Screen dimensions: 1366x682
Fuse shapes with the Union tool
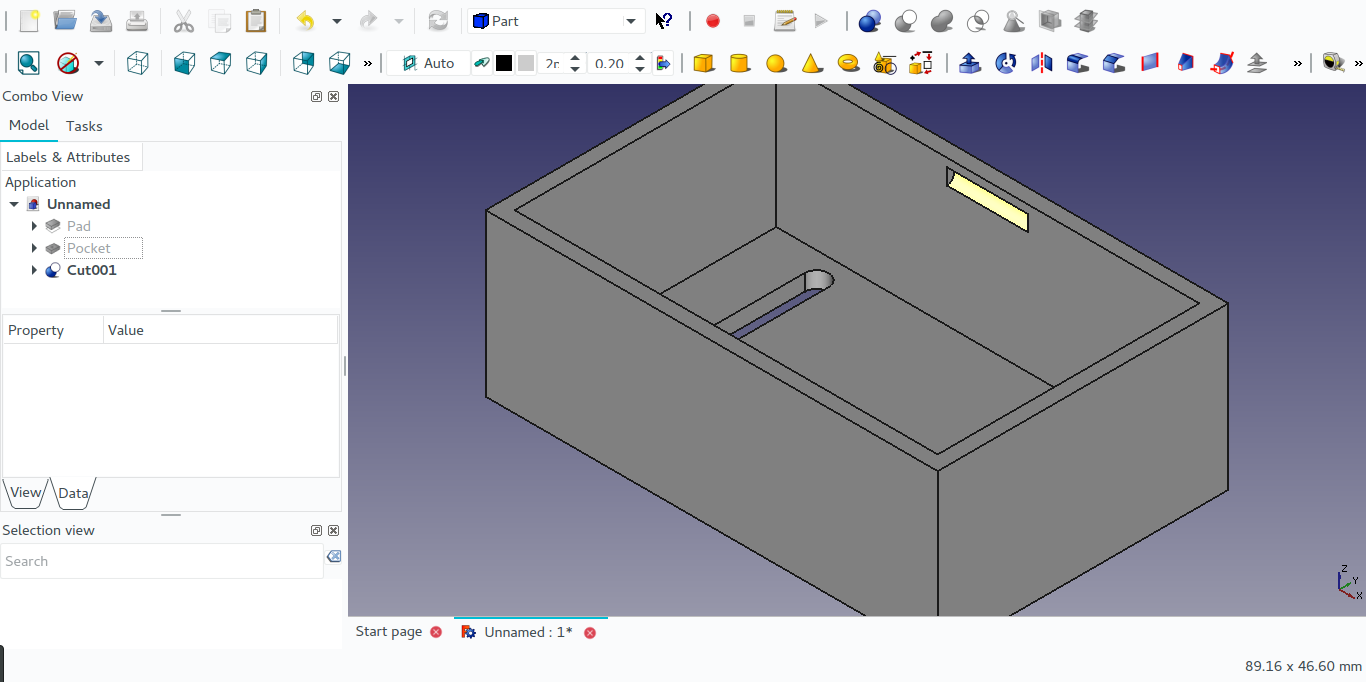tap(942, 21)
